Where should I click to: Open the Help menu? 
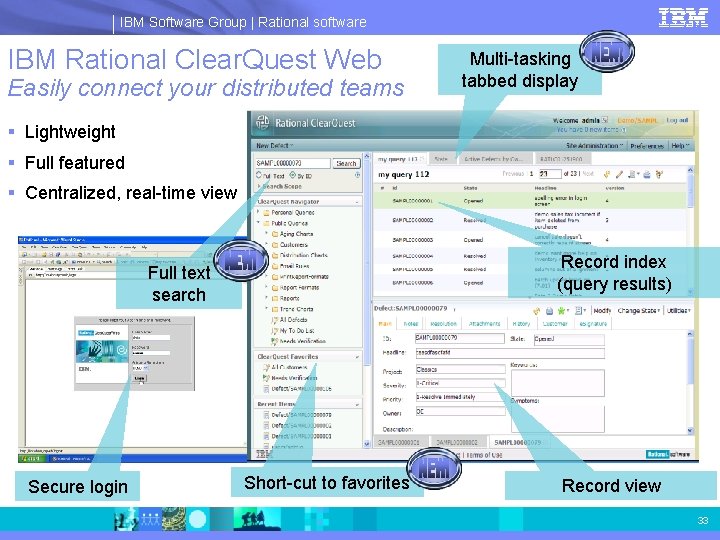680,146
